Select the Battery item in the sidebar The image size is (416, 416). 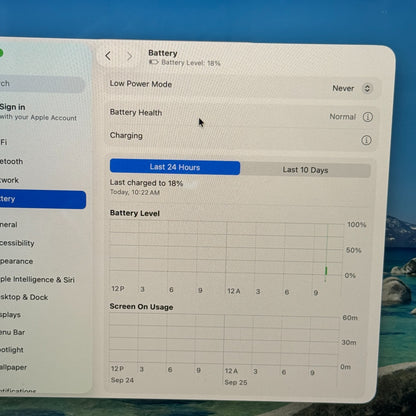click(x=43, y=199)
